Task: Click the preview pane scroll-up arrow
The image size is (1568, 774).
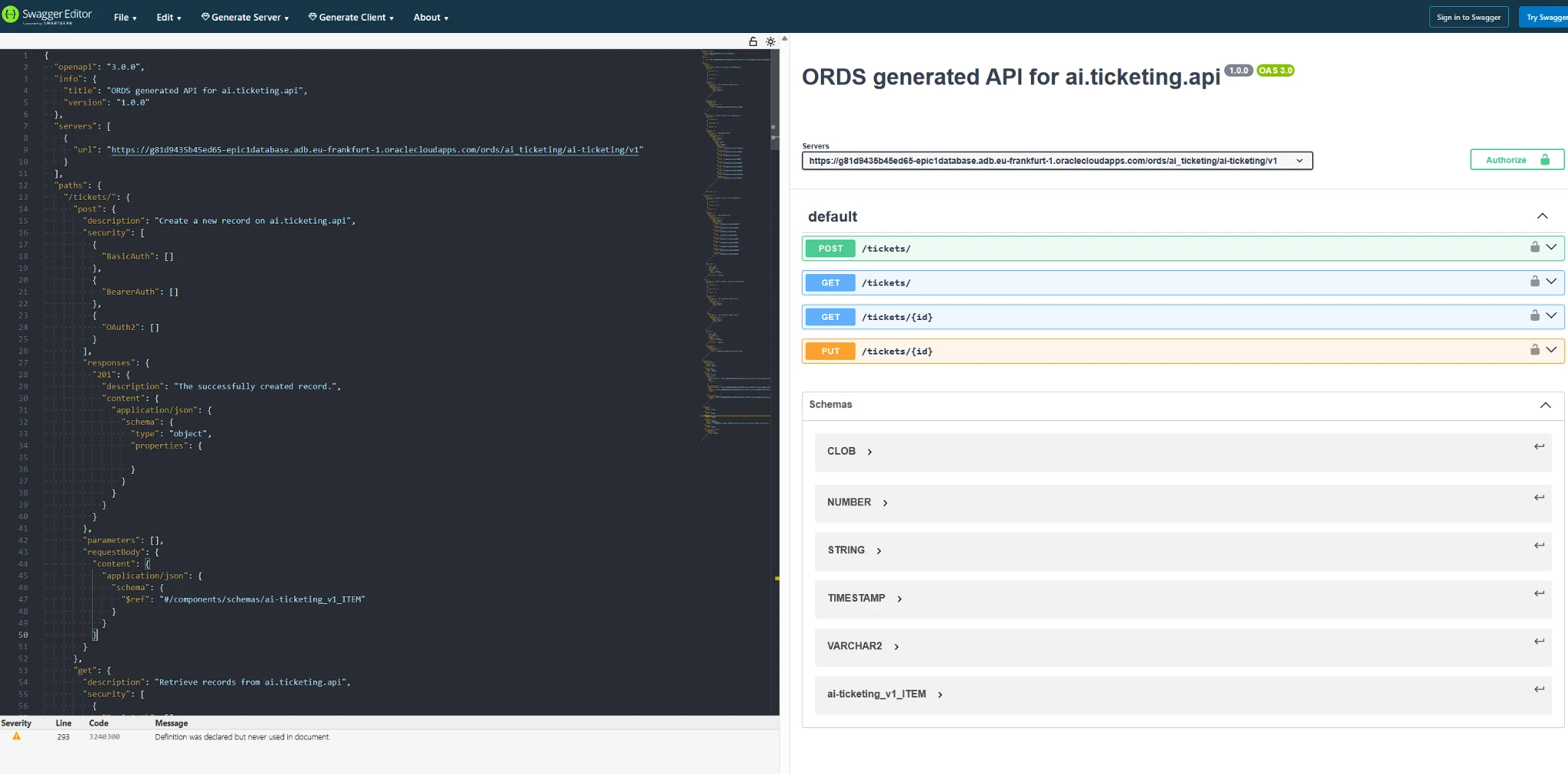Action: click(x=784, y=38)
